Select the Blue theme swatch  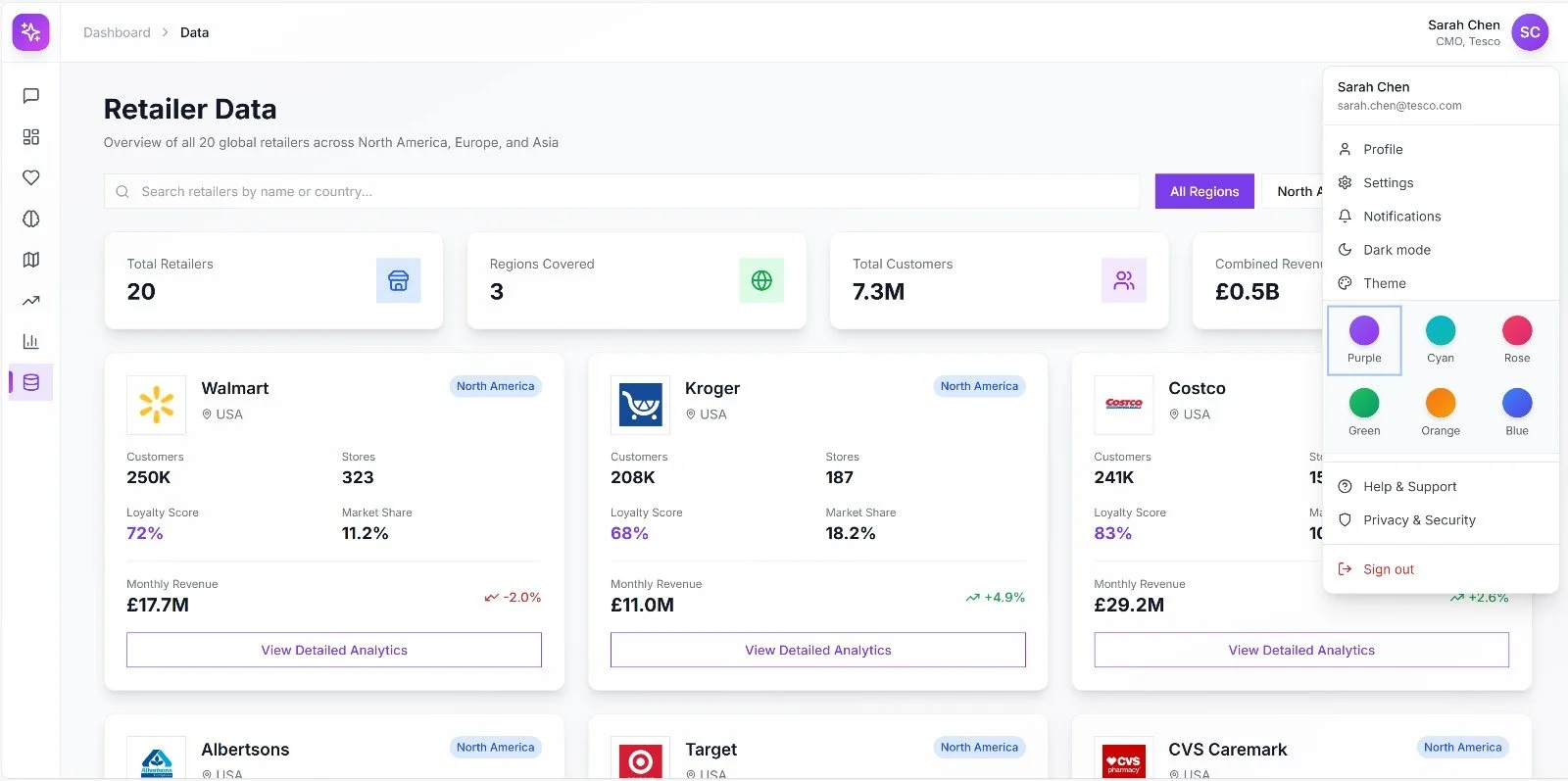click(1517, 413)
